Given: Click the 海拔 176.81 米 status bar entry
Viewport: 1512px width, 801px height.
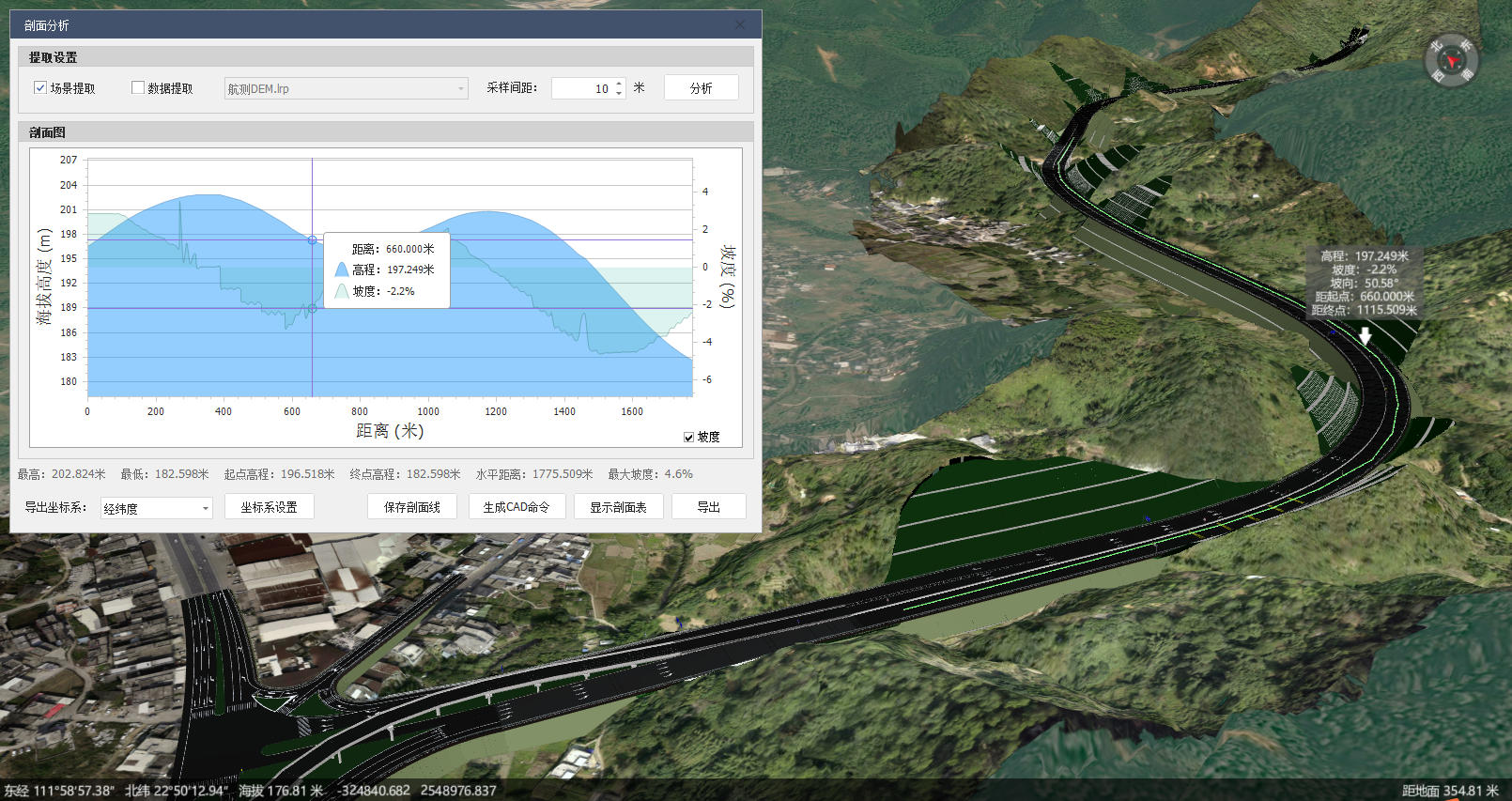Looking at the screenshot, I should (281, 791).
